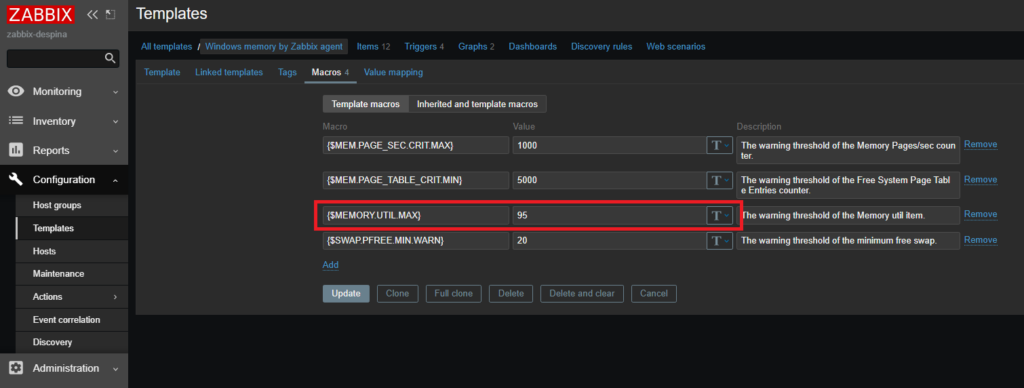This screenshot has width=1024, height=388.
Task: Click the Inventory list icon
Action: point(16,121)
